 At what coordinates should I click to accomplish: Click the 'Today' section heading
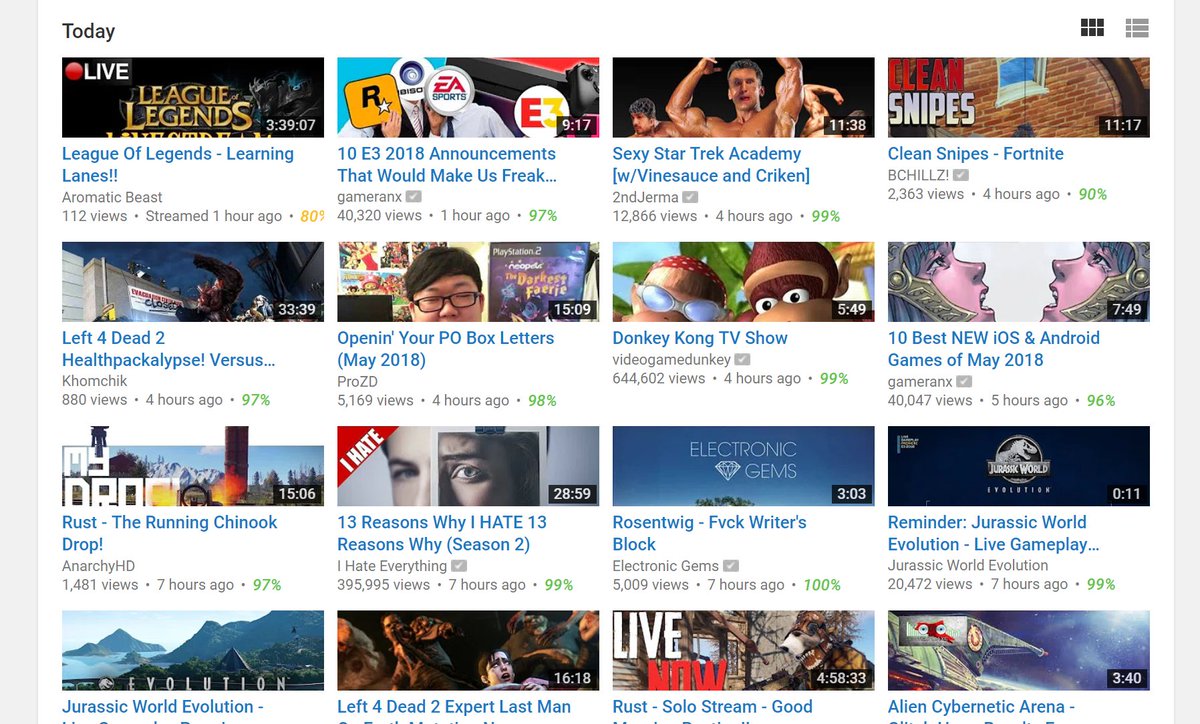click(88, 31)
